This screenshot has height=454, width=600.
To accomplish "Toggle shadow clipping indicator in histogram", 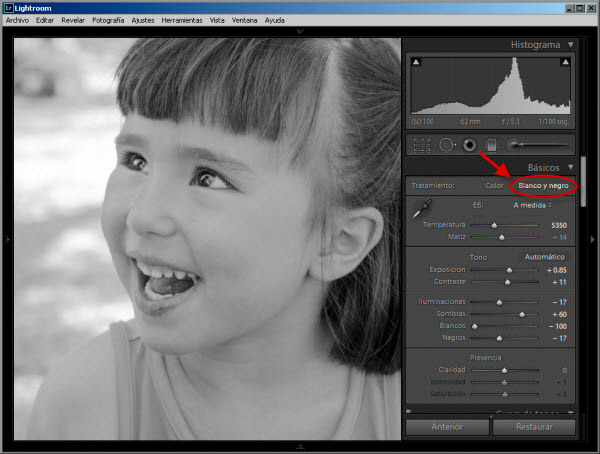I will point(416,62).
